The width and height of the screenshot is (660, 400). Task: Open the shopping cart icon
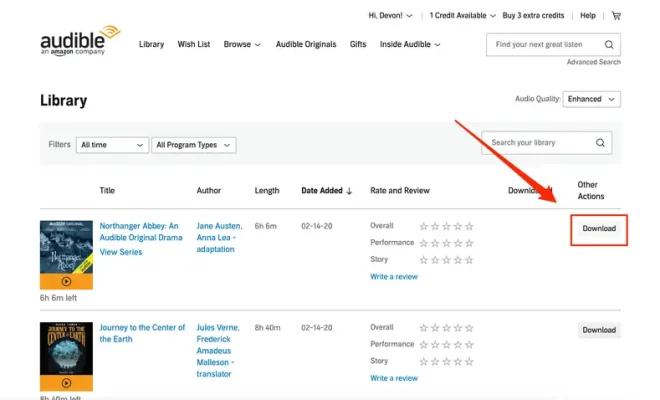(616, 16)
